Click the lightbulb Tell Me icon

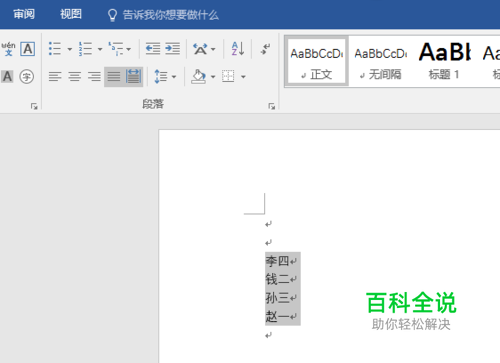[x=112, y=15]
